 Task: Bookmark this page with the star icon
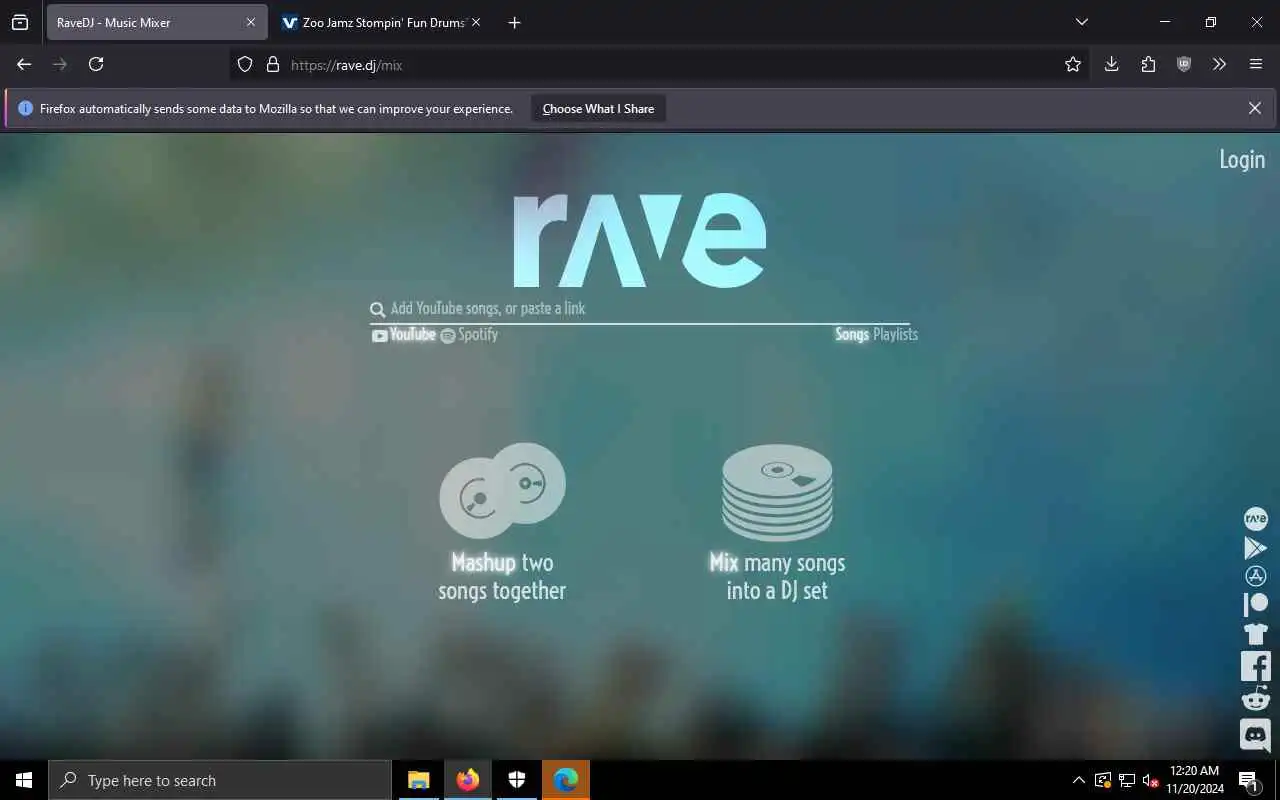pos(1073,64)
